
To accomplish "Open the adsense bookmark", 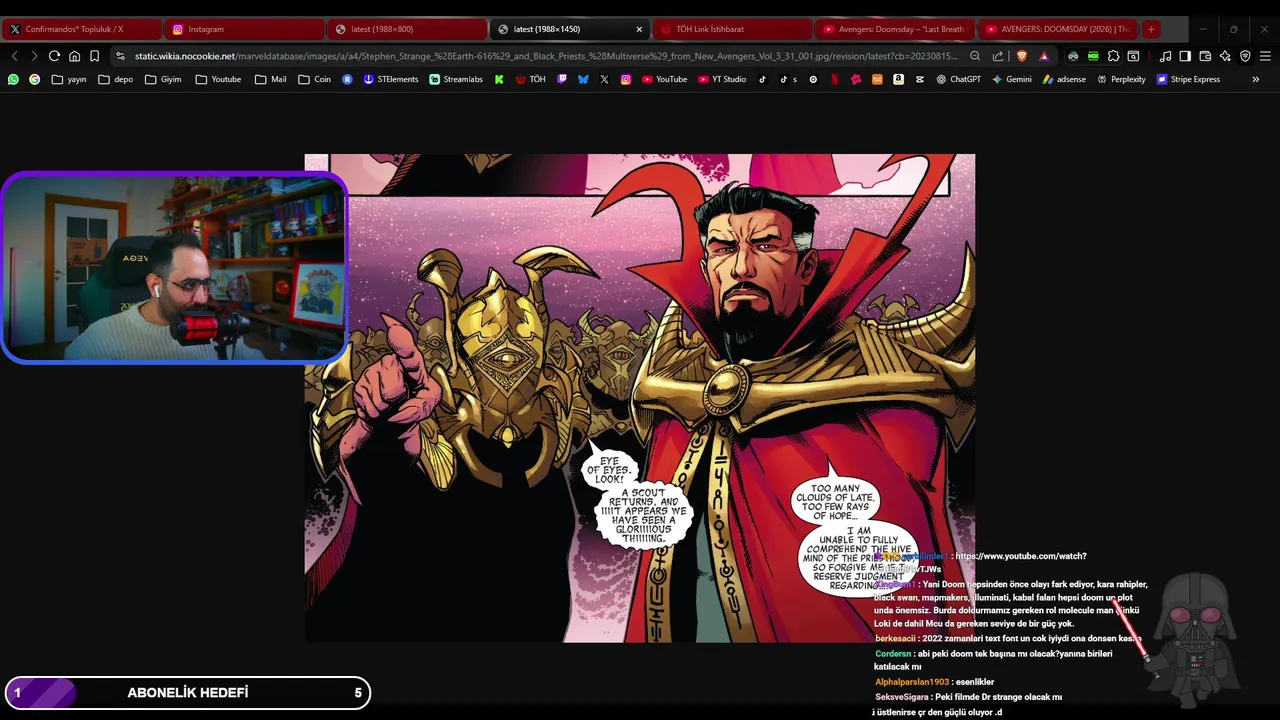I will click(x=1064, y=79).
